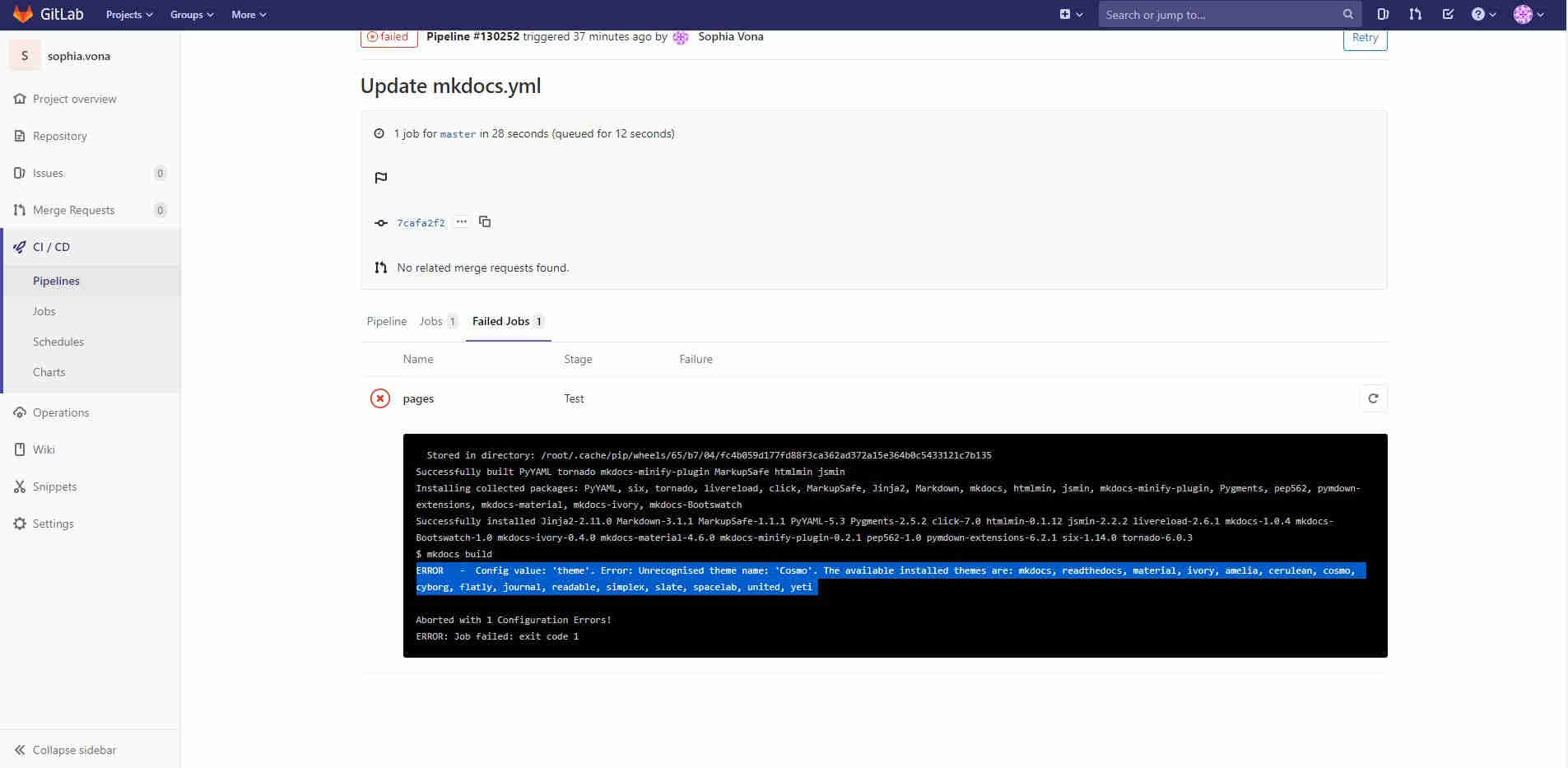This screenshot has height=768, width=1568.
Task: Open the To-Do list icon
Action: [1448, 14]
